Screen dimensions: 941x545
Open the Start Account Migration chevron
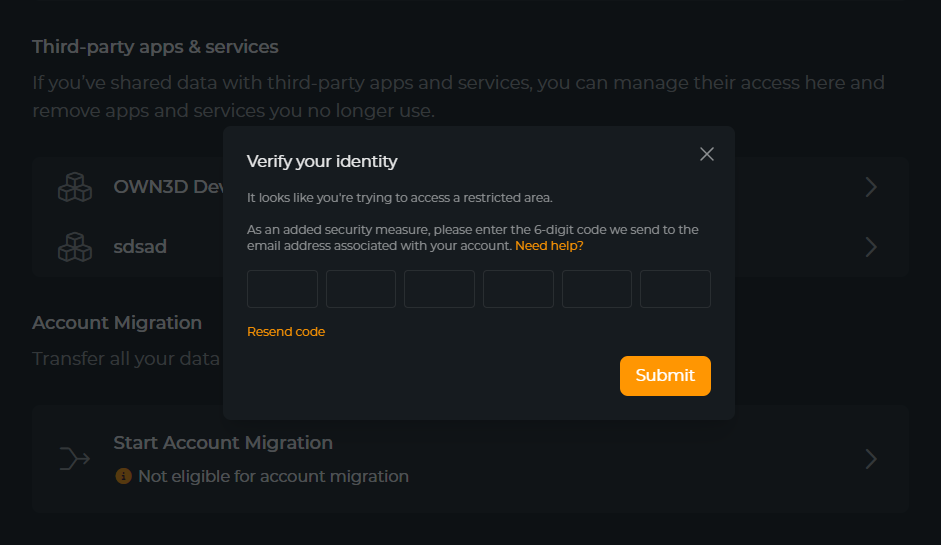871,459
